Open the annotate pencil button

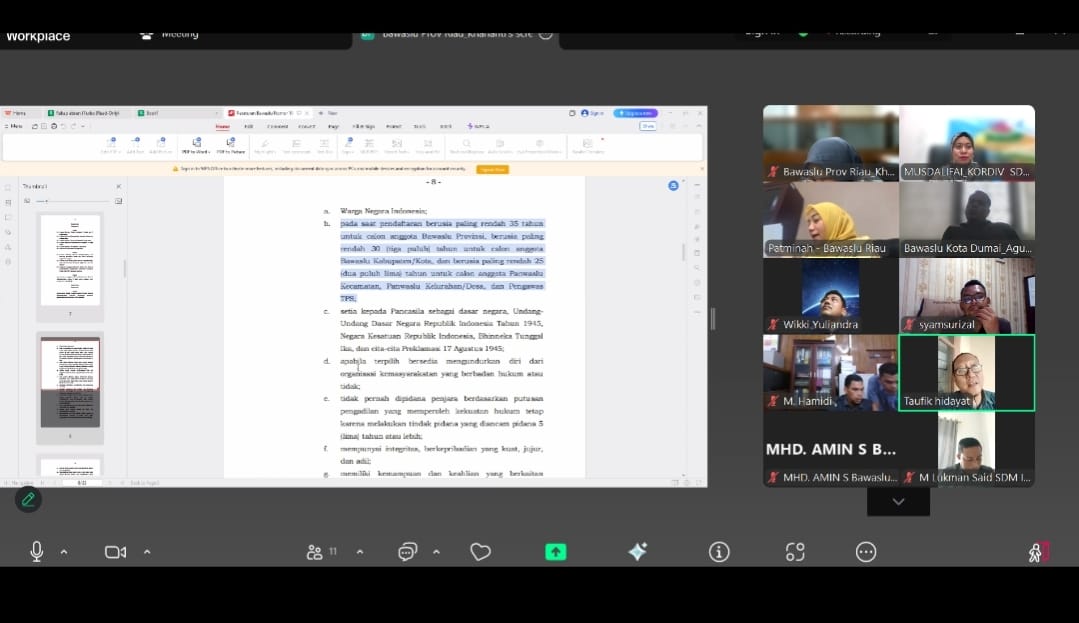(28, 499)
